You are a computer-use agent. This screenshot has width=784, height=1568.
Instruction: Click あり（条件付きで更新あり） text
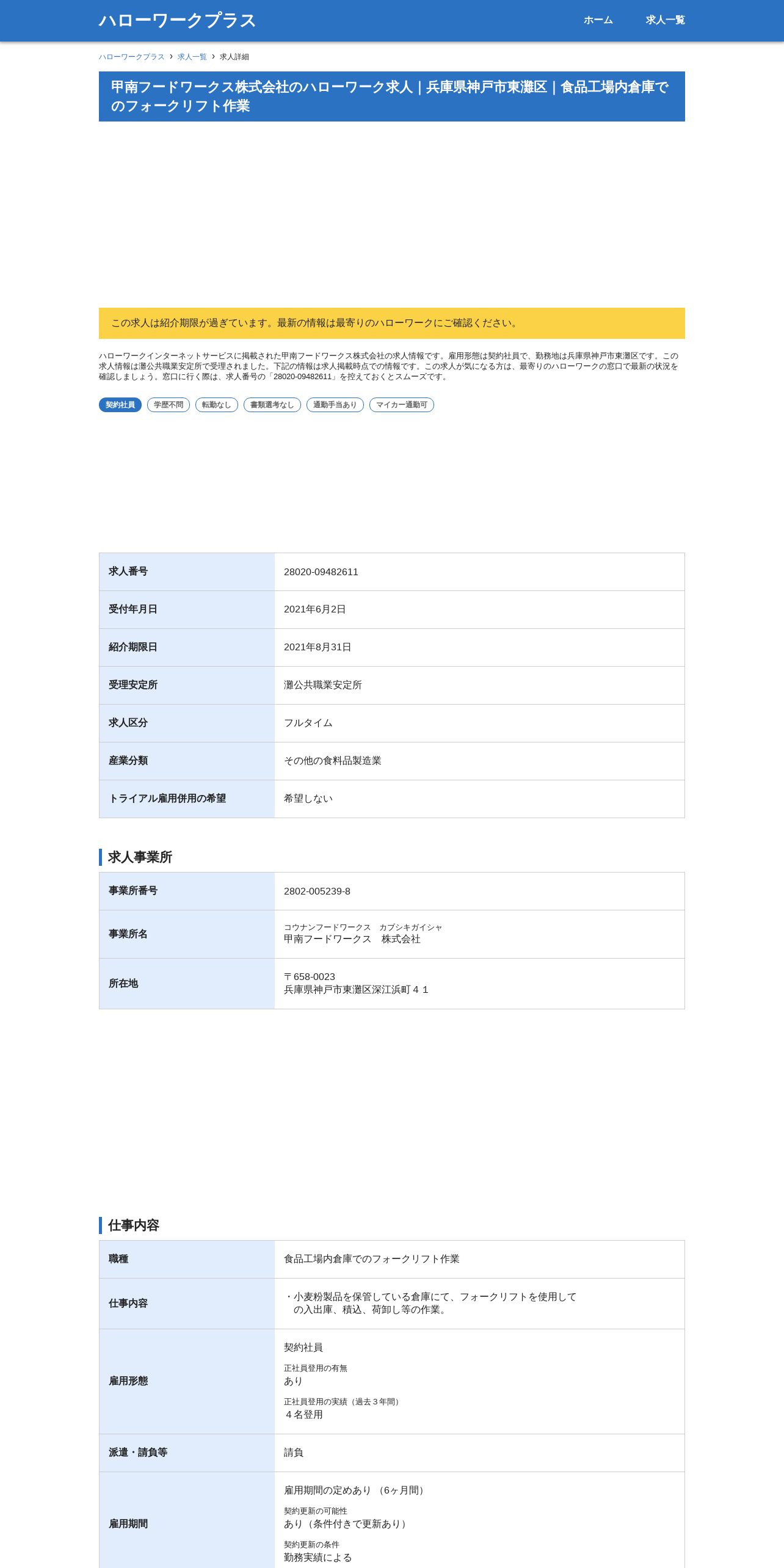click(347, 1524)
